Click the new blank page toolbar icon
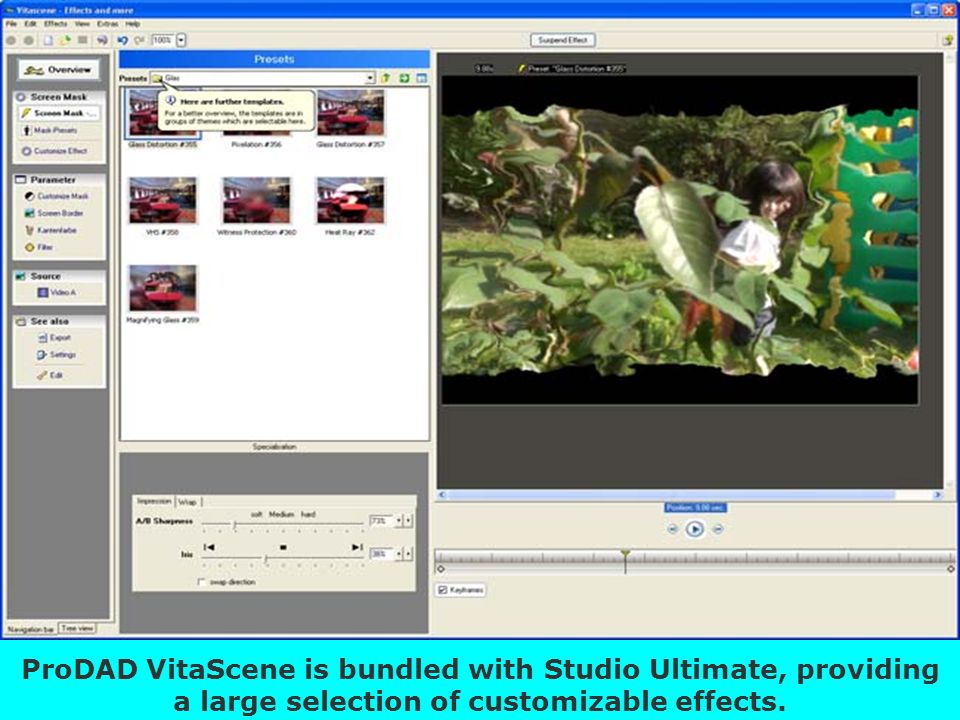 click(x=48, y=40)
